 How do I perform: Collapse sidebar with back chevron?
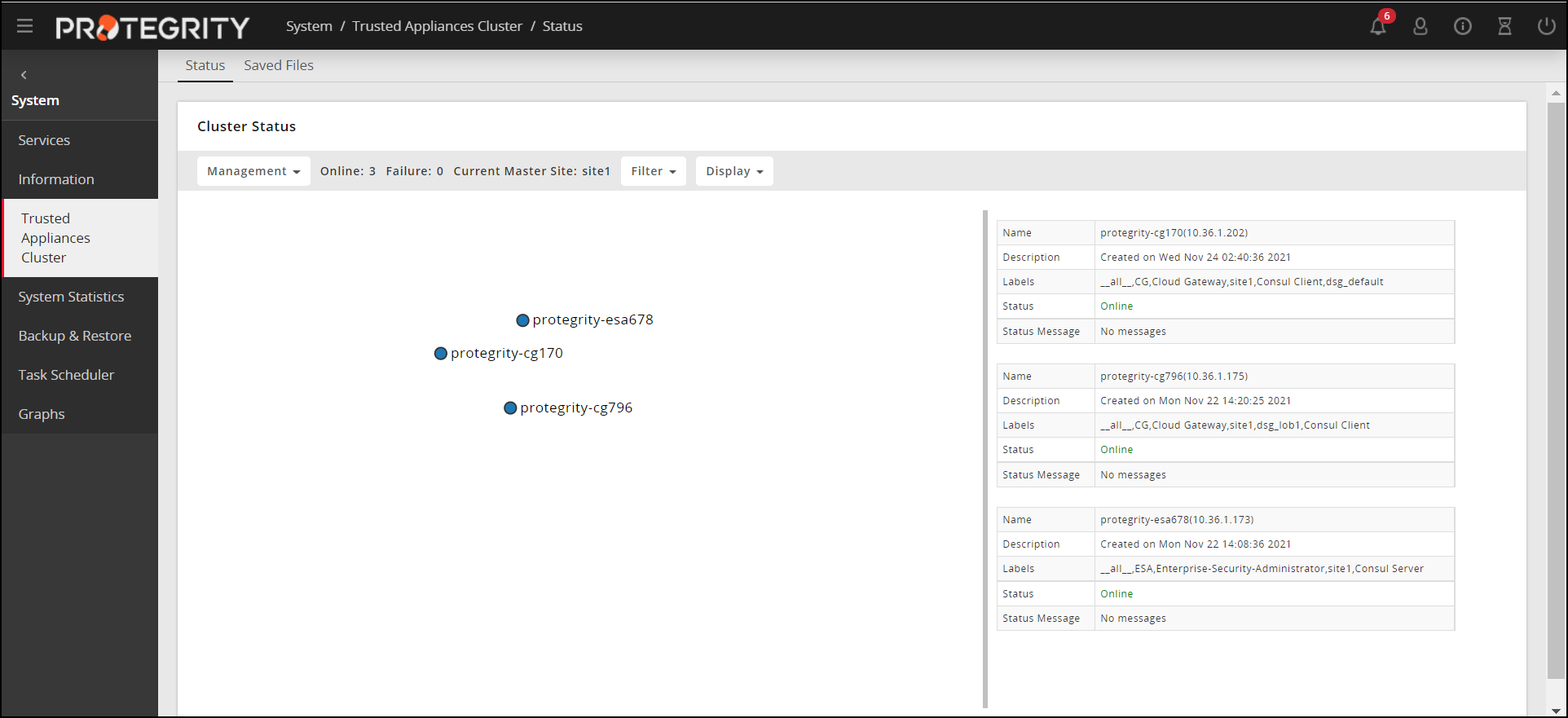tap(24, 75)
